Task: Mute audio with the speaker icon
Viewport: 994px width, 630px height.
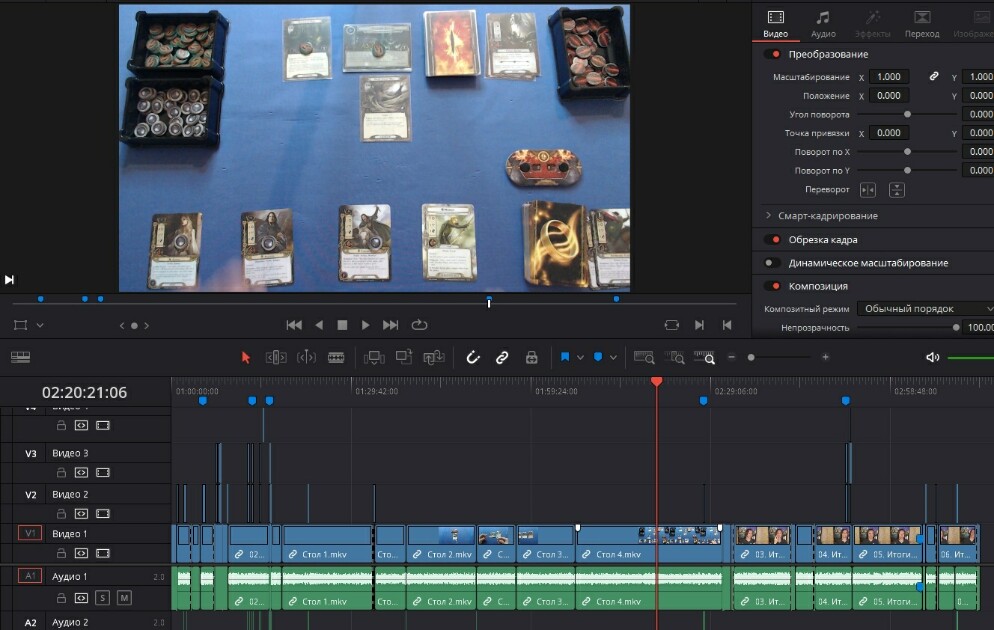Action: (933, 357)
